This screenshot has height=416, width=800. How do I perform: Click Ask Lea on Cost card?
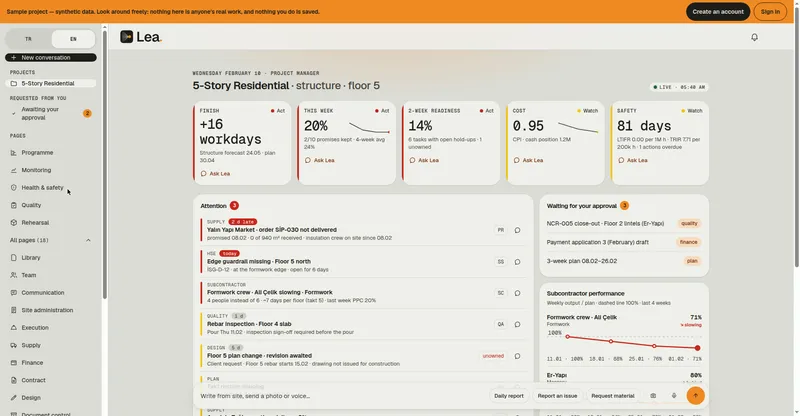528,160
